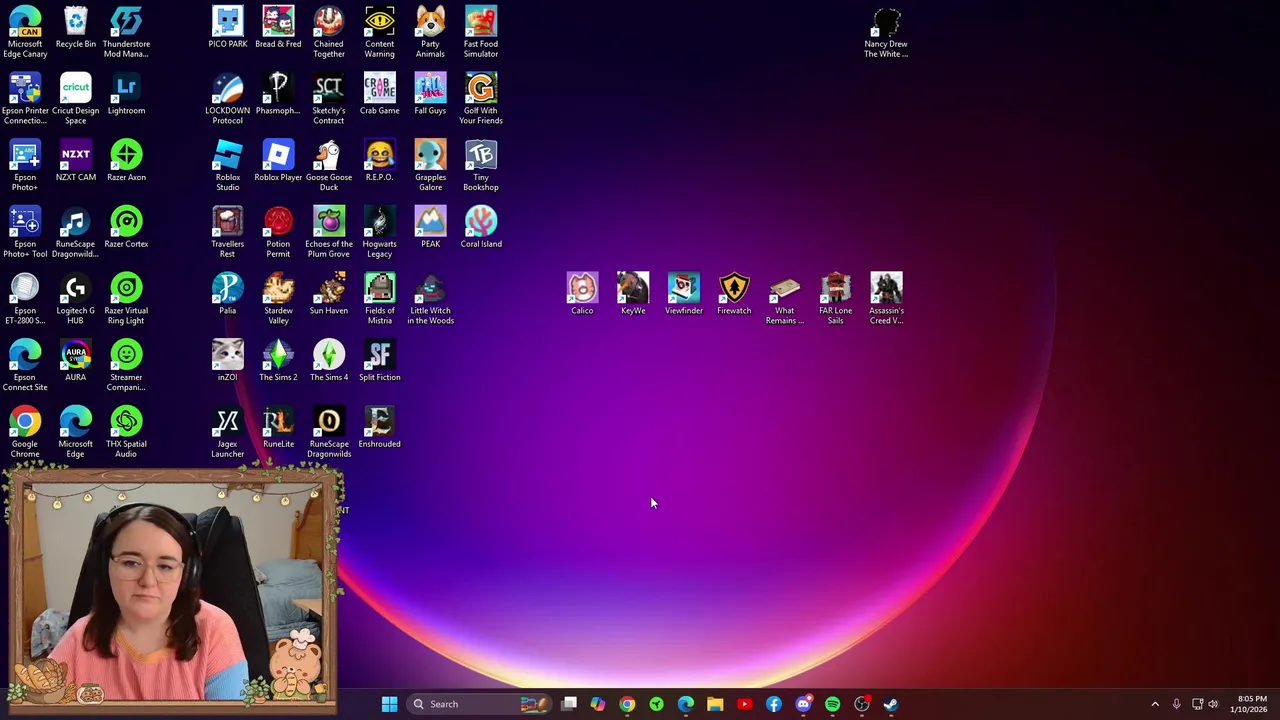The image size is (1280, 720).
Task: Click the taskbar Search box
Action: [x=478, y=704]
